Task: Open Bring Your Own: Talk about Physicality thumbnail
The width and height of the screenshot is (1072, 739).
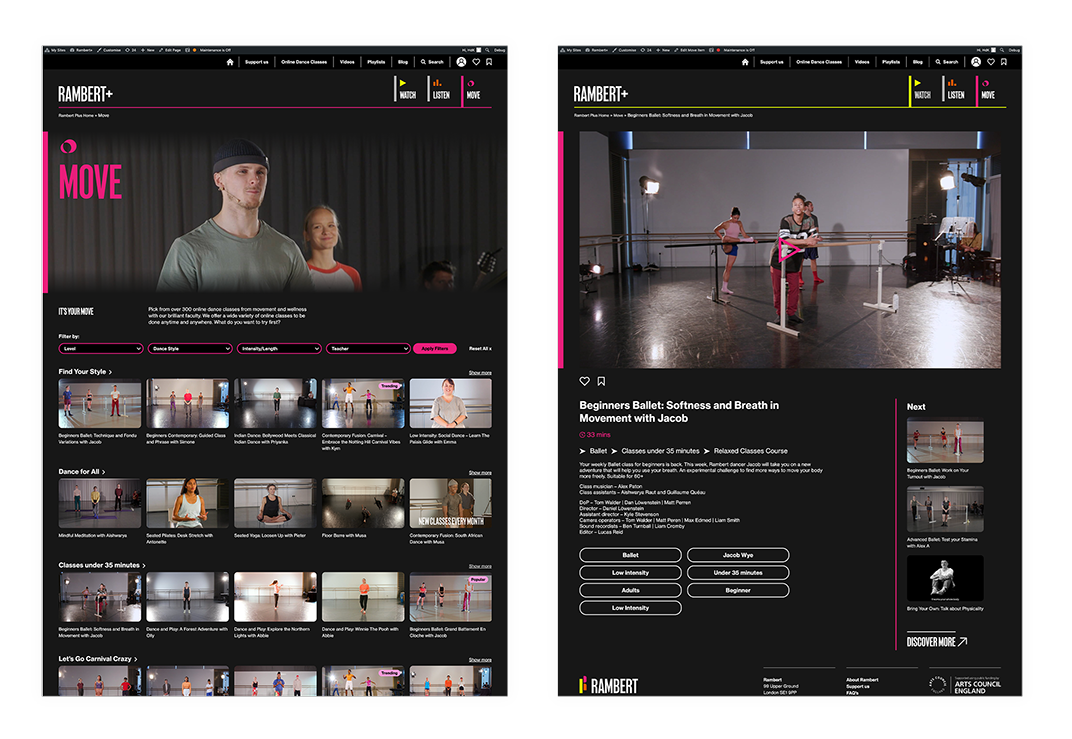Action: (945, 578)
